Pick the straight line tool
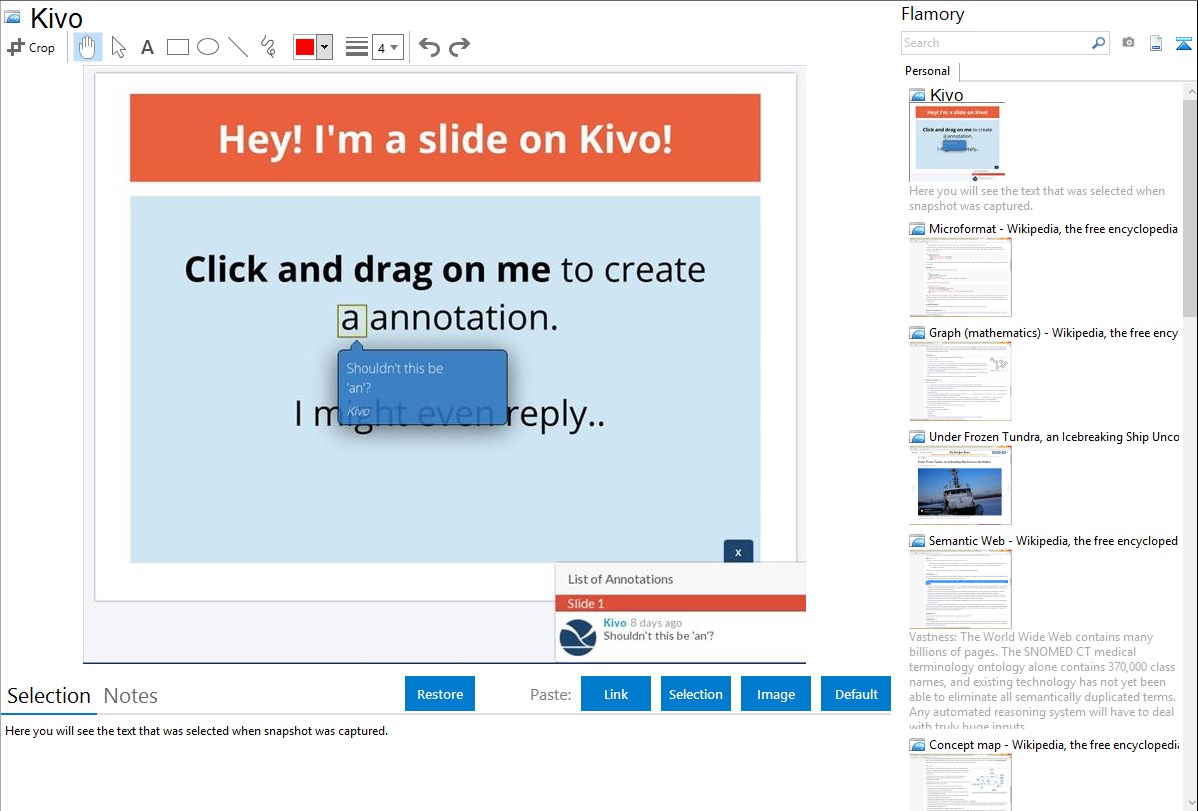The height and width of the screenshot is (811, 1198). pyautogui.click(x=238, y=47)
